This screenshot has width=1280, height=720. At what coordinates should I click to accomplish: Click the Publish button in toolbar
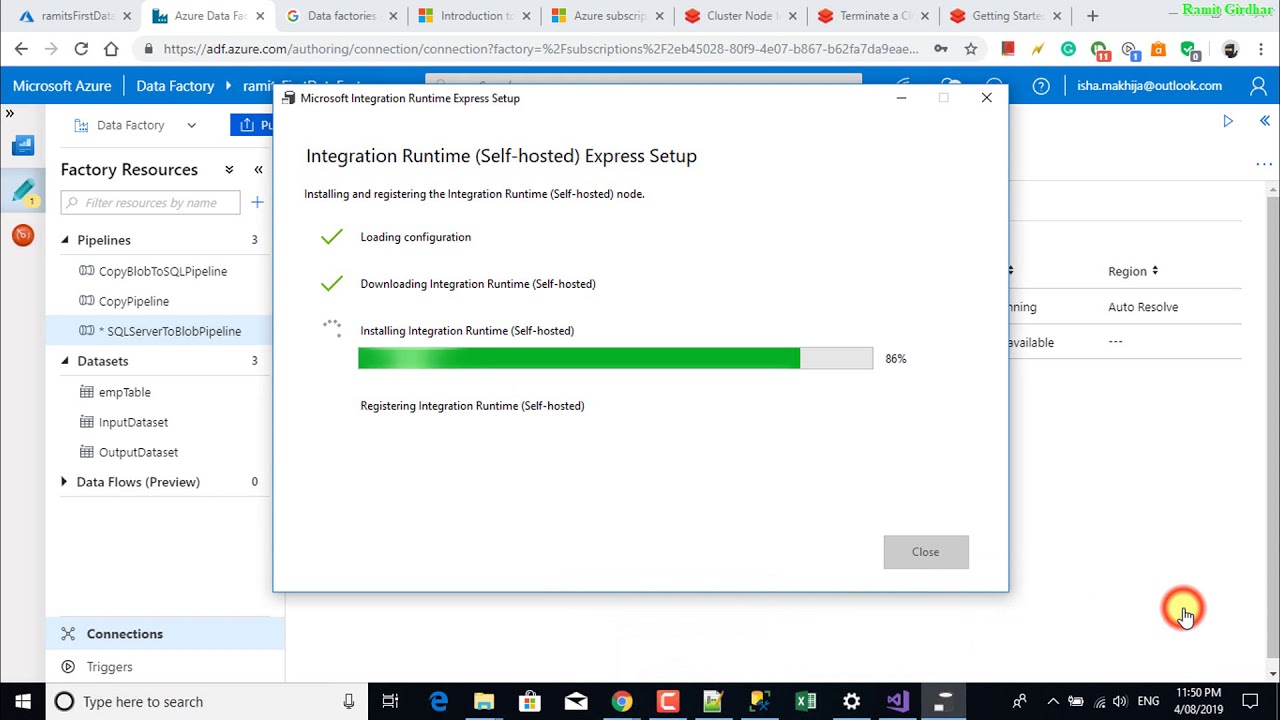[252, 125]
